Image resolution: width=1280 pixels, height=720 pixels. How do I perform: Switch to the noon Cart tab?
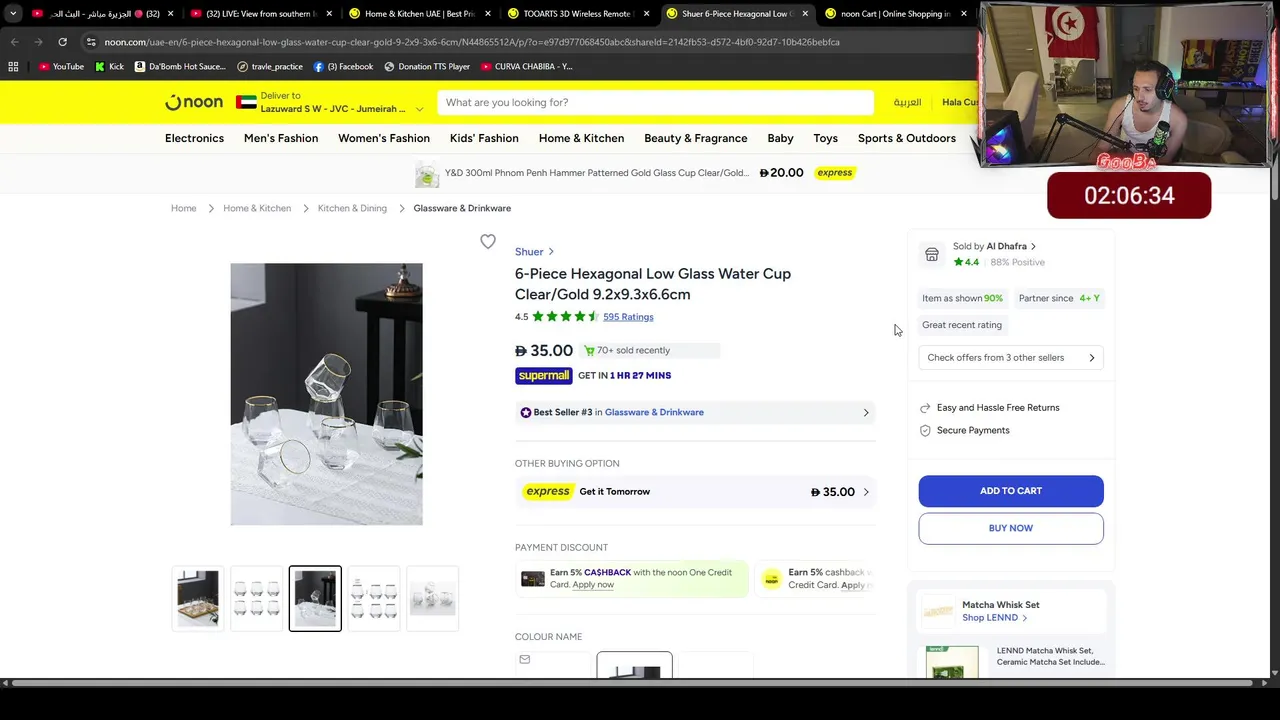895,14
